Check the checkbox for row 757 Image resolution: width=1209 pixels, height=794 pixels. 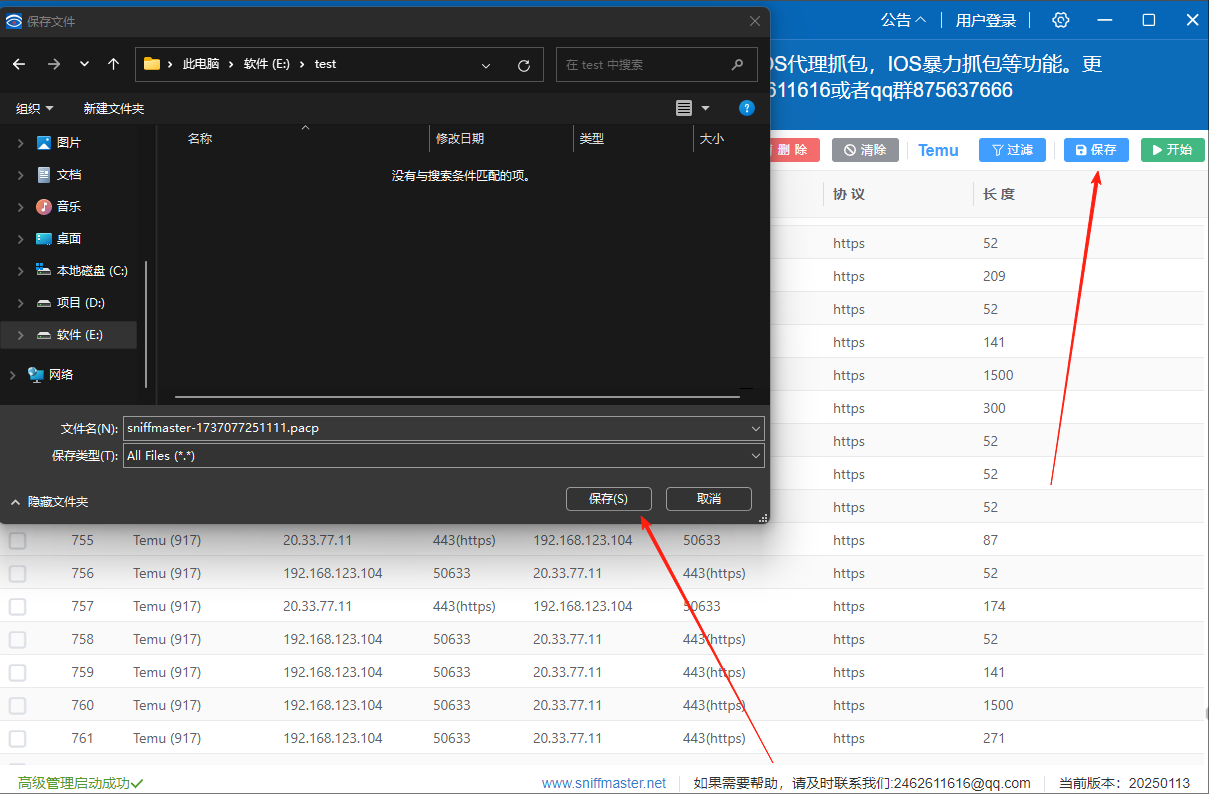tap(18, 607)
